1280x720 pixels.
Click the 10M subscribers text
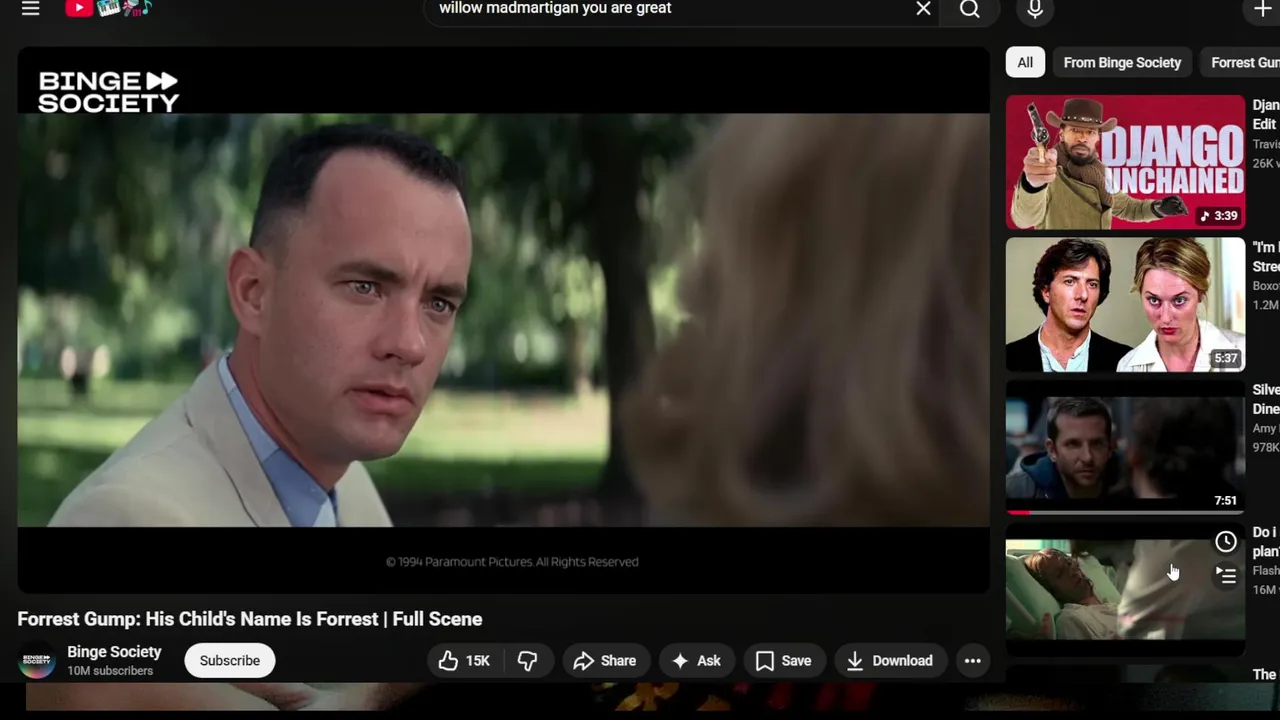tap(110, 671)
